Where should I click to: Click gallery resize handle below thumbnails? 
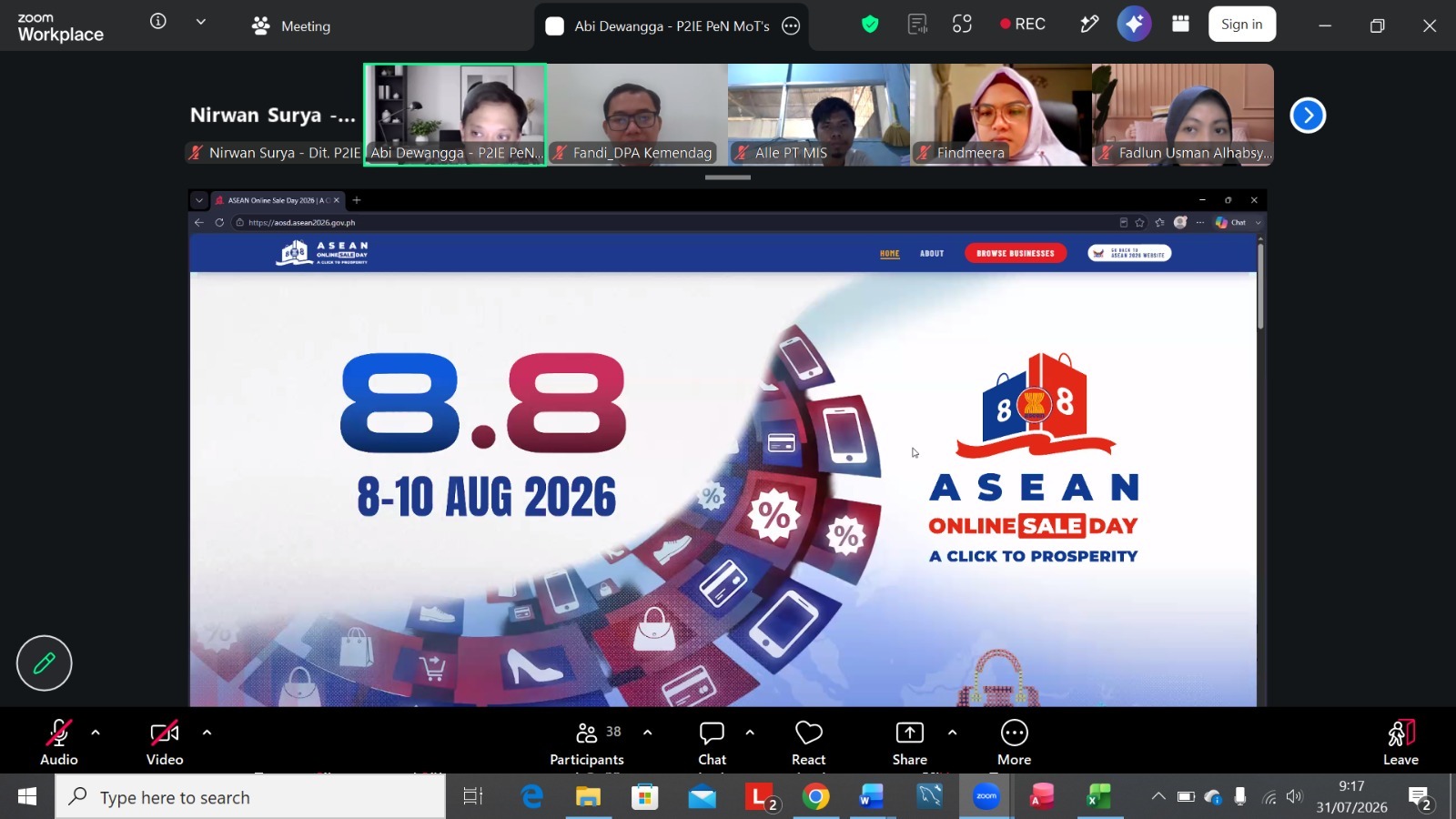point(728,177)
